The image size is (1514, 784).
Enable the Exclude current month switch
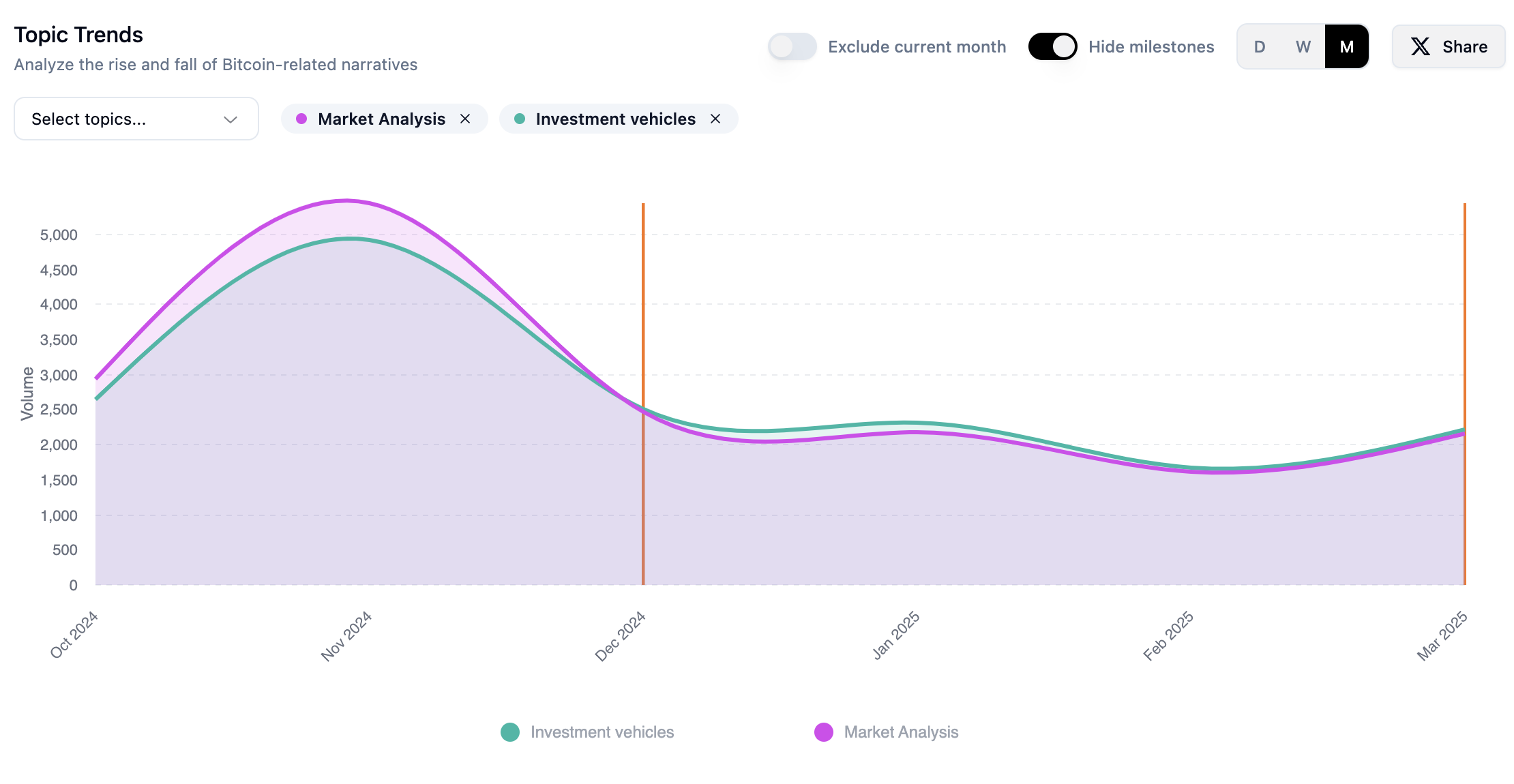tap(792, 46)
